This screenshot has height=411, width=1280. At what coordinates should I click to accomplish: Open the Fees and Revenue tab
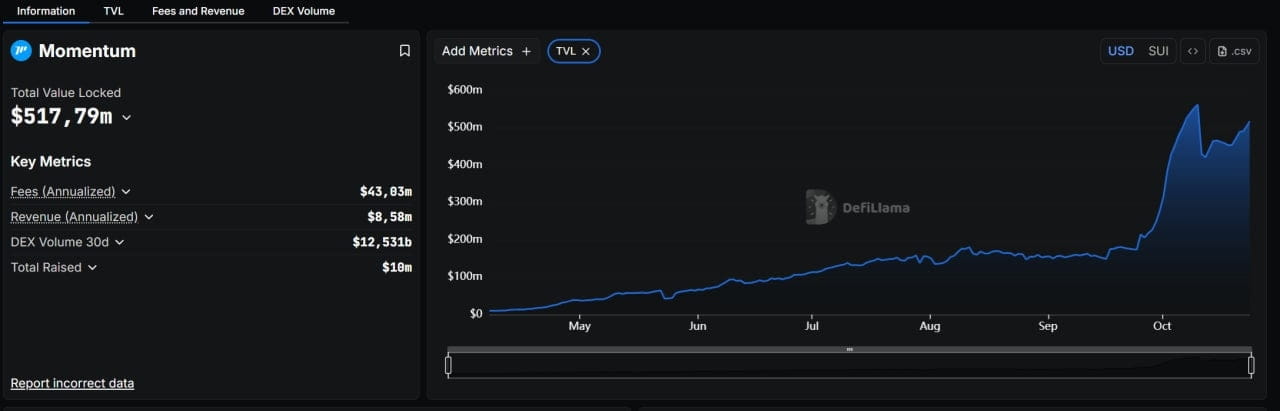(198, 11)
